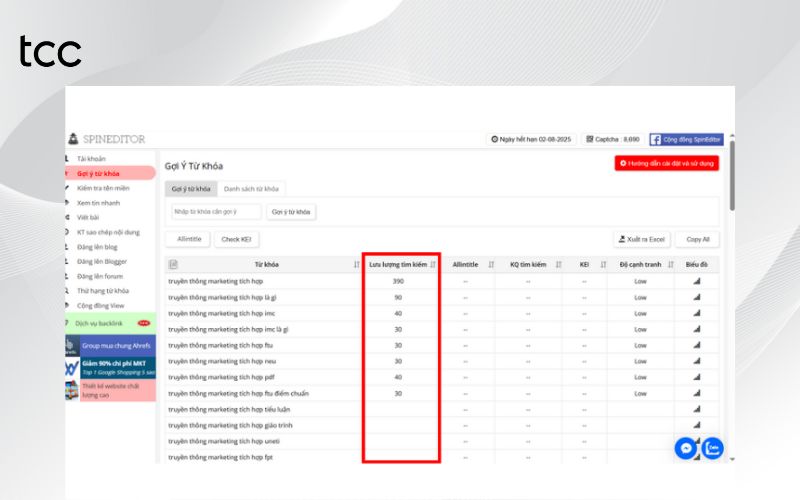Click the chart icon for 'truyền thông marketing tích hợp'
This screenshot has width=800, height=500.
[x=697, y=281]
